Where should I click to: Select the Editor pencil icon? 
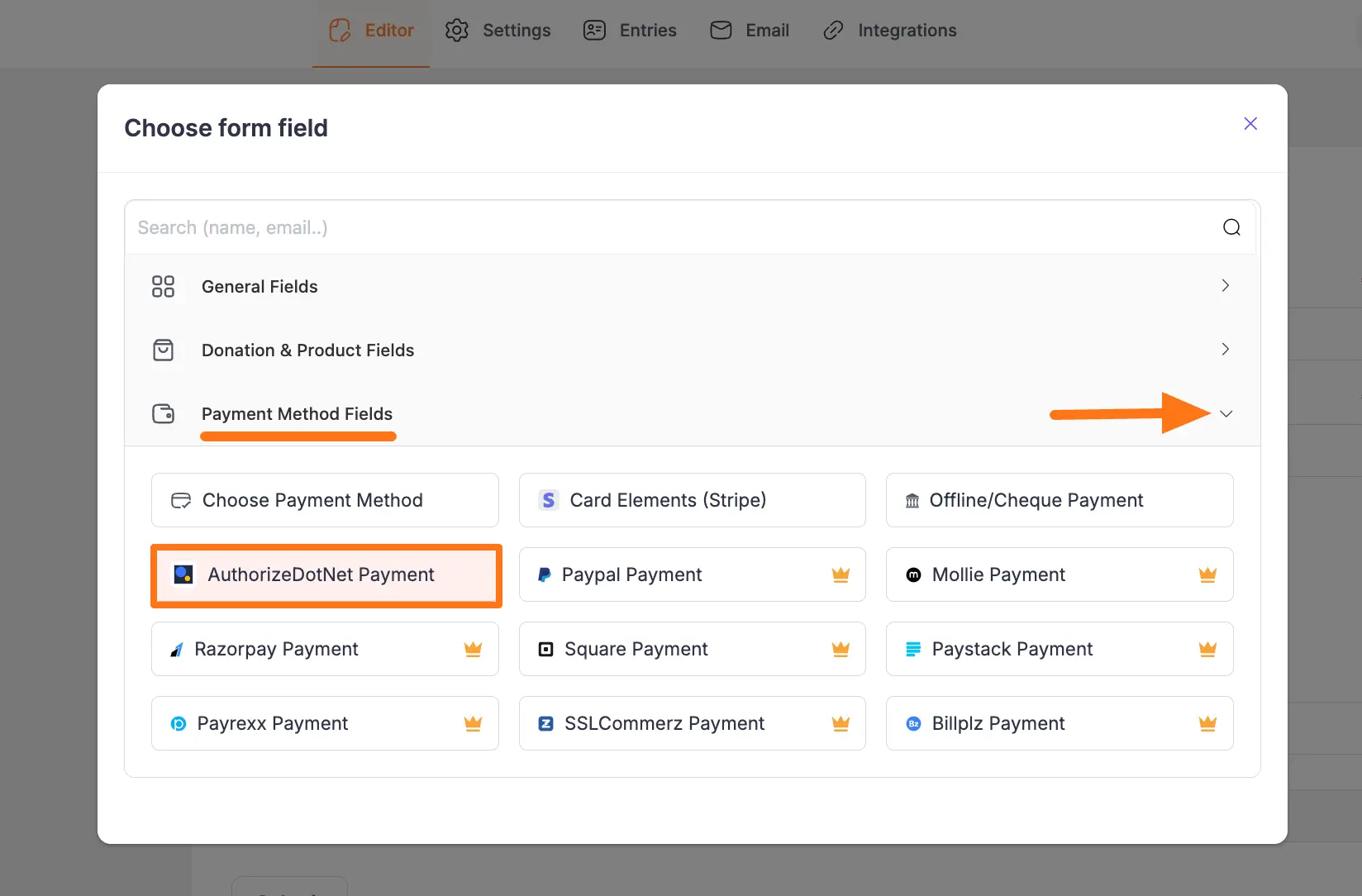coord(339,30)
